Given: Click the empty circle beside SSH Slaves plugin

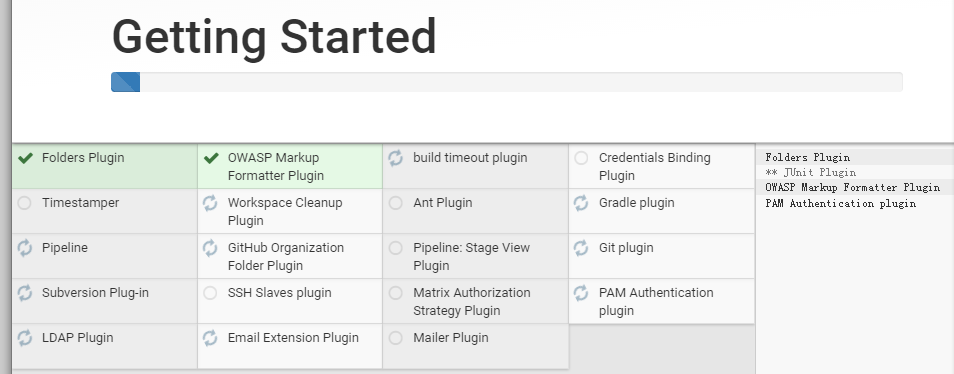Looking at the screenshot, I should pos(210,293).
